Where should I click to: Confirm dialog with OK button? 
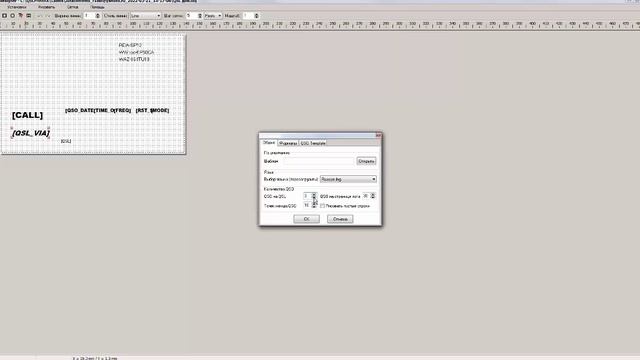307,219
